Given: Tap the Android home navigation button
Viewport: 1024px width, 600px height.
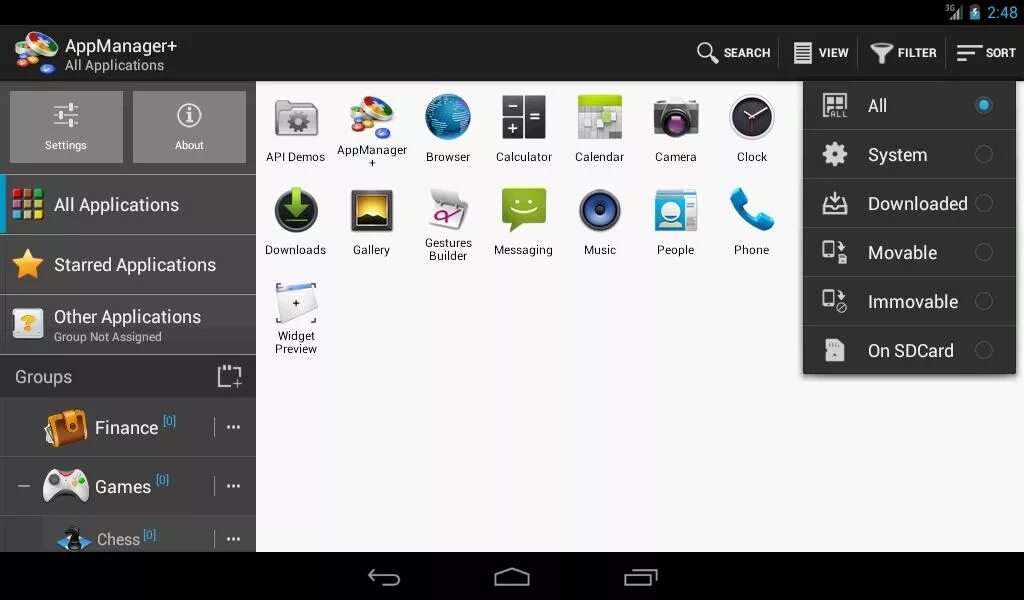Looking at the screenshot, I should [512, 577].
